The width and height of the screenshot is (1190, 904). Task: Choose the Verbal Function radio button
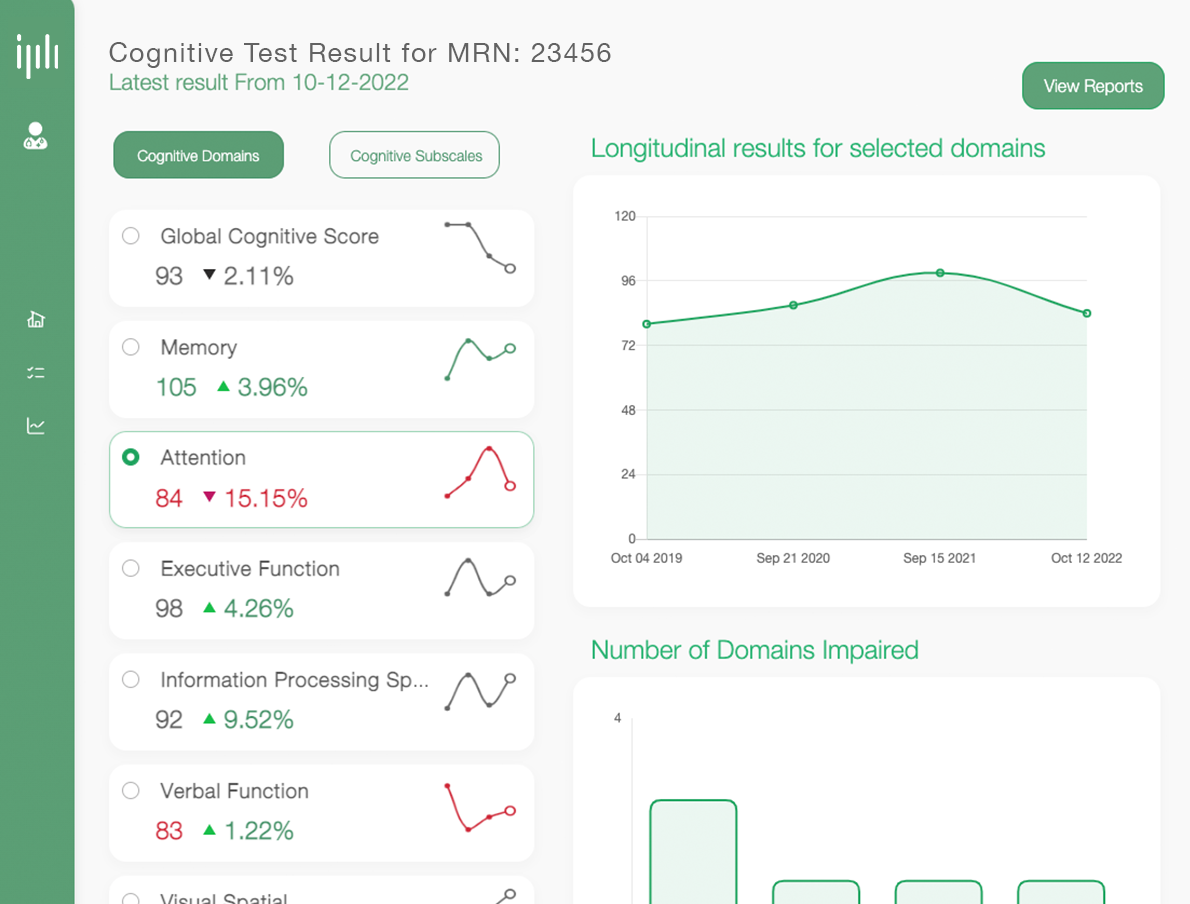[x=130, y=790]
